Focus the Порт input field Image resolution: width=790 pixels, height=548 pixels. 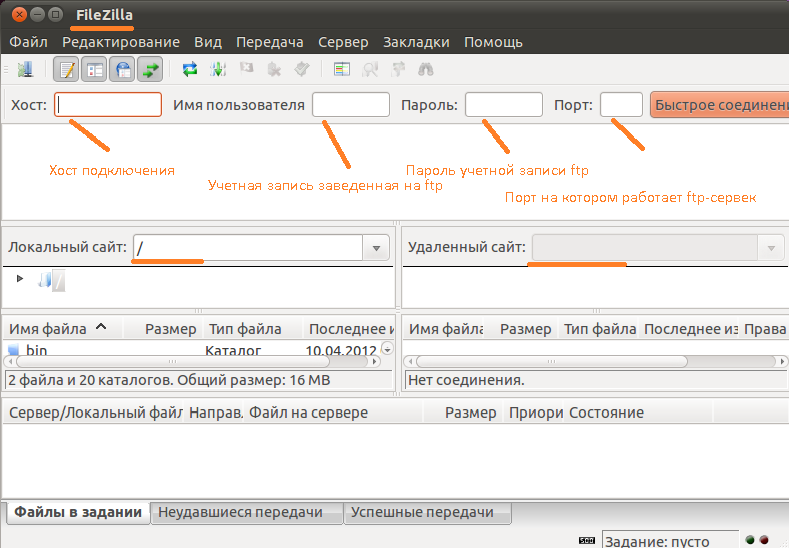click(x=621, y=105)
